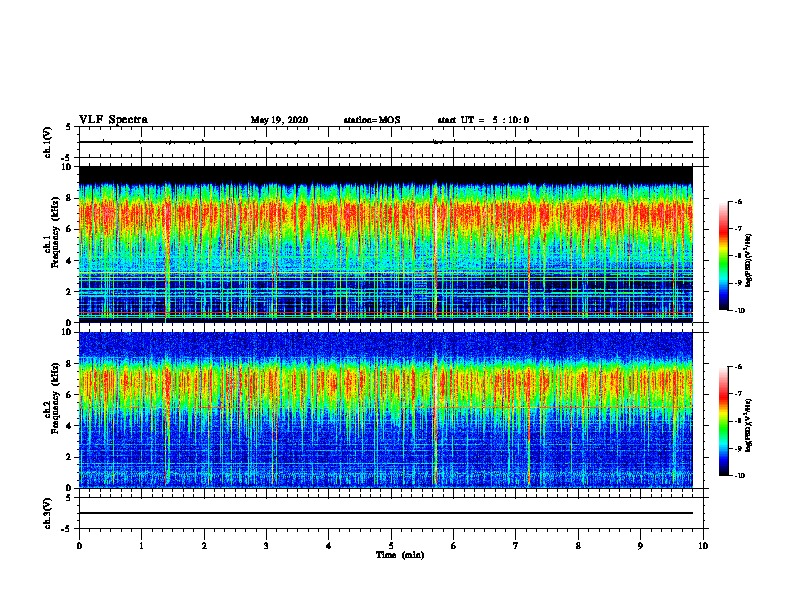Click time axis tick label '7'
Screen dimensions: 792x612
516,546
